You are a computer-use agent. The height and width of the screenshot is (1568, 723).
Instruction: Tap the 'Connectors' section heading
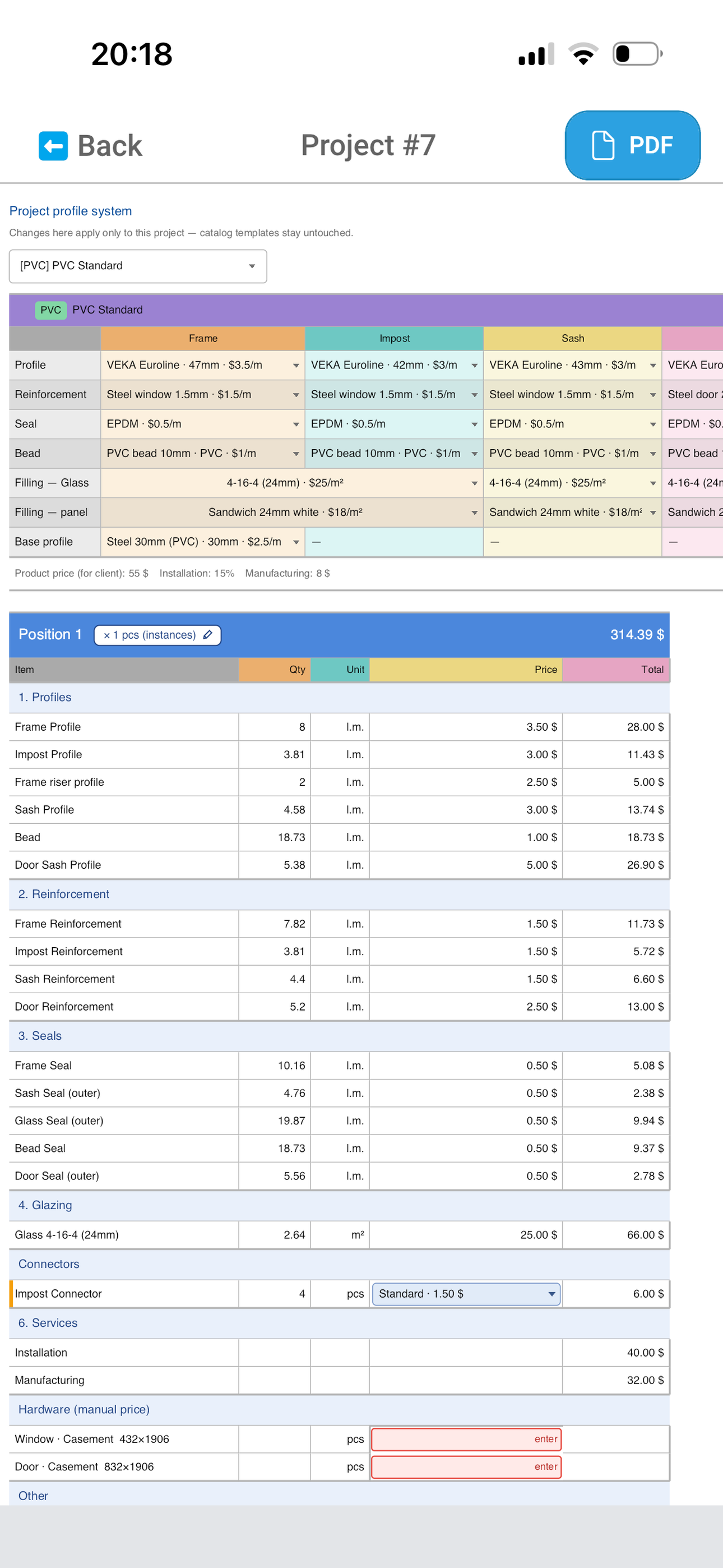point(49,1264)
